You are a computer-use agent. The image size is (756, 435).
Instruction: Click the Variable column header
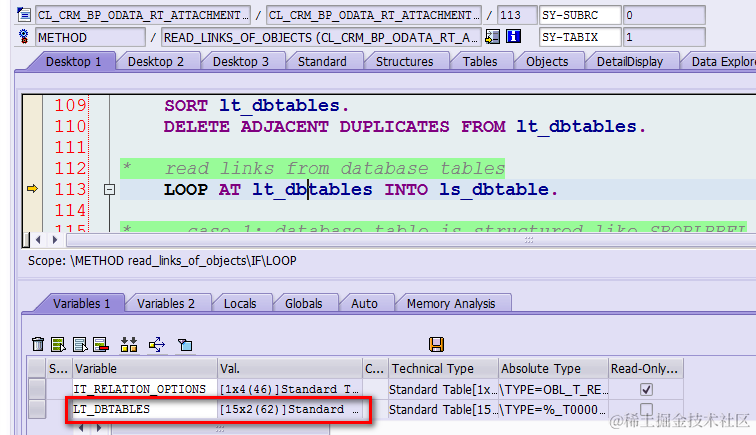[x=145, y=368]
